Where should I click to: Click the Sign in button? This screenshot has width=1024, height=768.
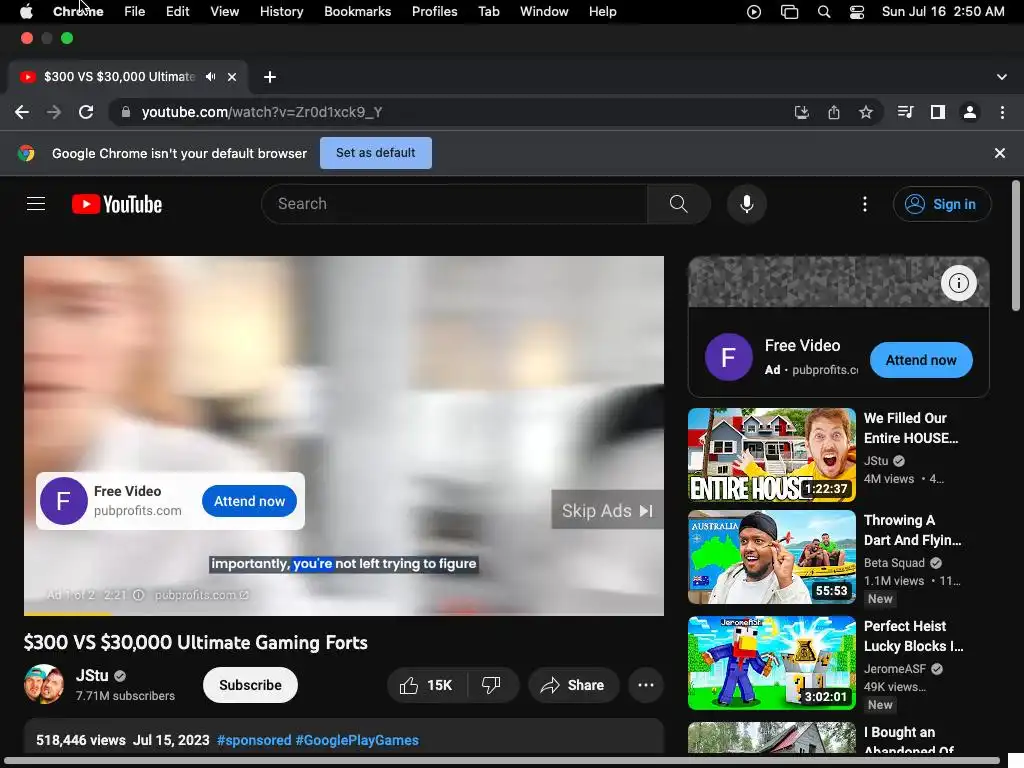(942, 204)
